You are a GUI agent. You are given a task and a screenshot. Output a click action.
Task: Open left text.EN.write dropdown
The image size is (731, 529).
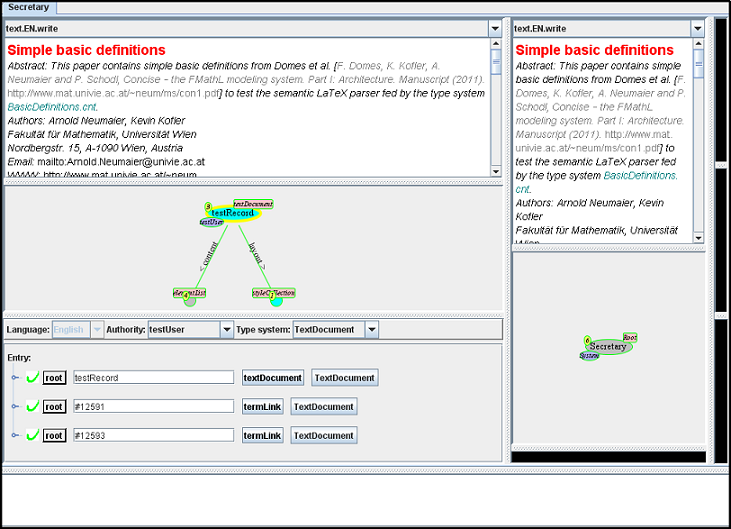495,29
